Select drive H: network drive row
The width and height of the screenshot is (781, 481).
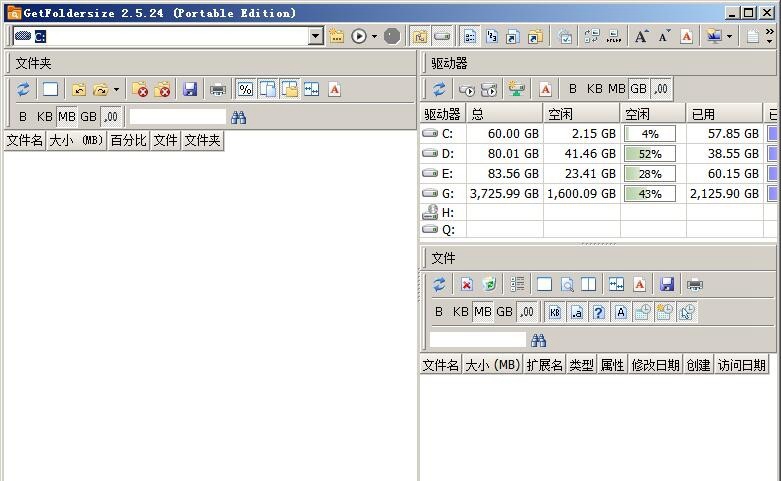pos(599,213)
